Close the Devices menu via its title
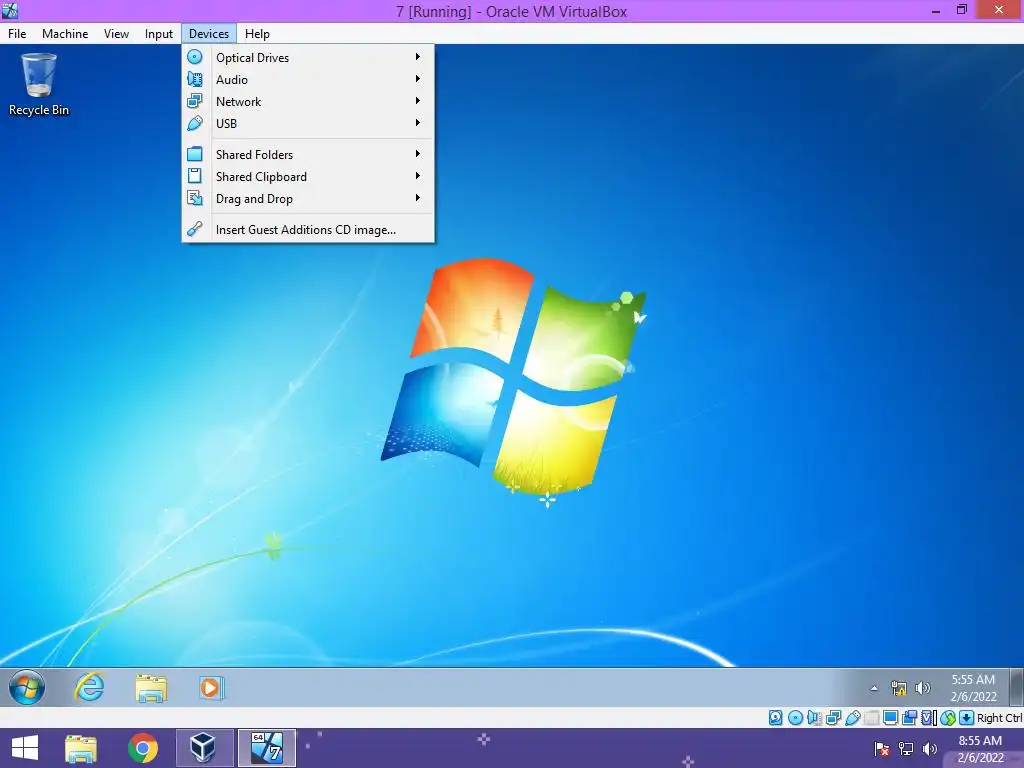Screen dimensions: 1024x768 tap(209, 34)
